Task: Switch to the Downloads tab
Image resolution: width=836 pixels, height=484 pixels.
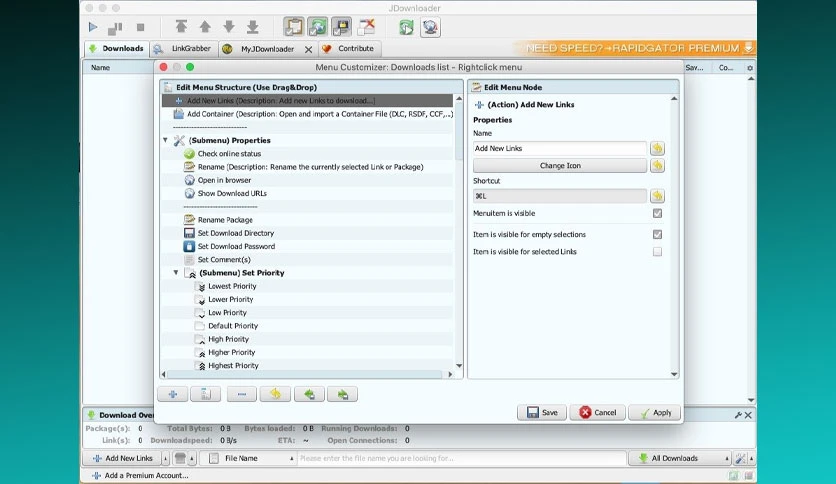Action: coord(117,49)
